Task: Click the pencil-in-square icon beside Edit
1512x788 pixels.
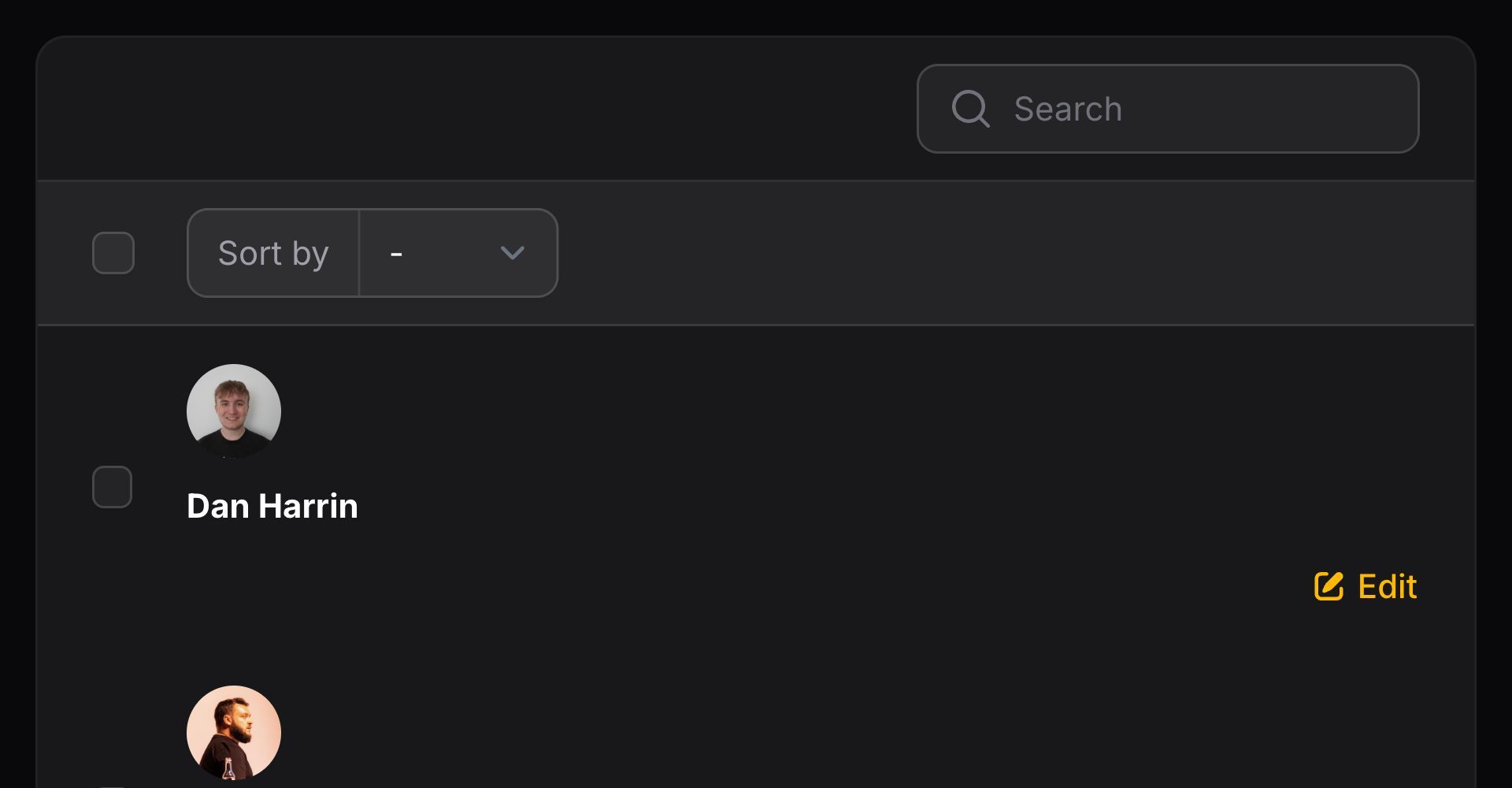Action: 1329,587
